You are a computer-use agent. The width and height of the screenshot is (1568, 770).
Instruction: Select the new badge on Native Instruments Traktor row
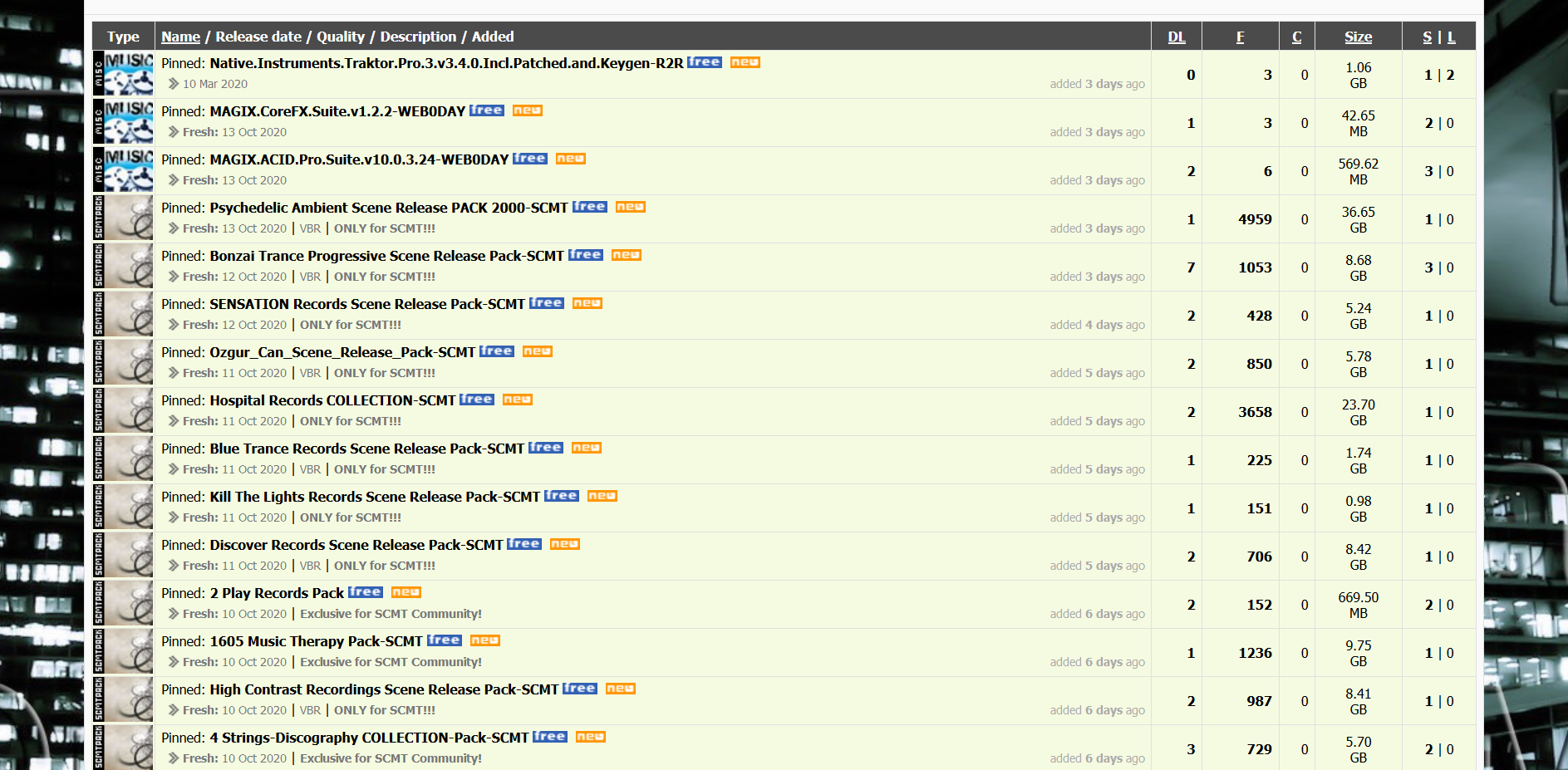point(745,62)
